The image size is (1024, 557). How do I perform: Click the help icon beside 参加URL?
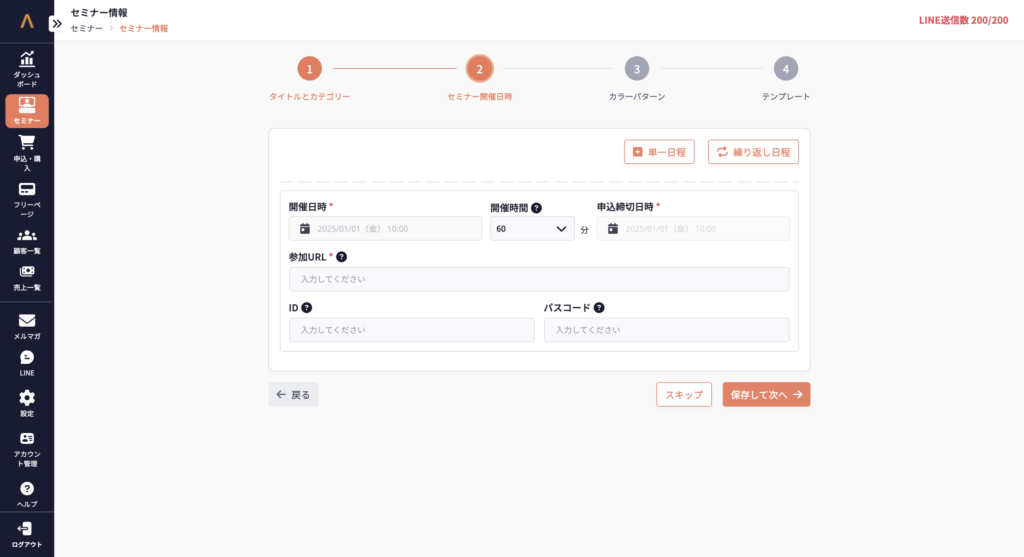tap(341, 257)
